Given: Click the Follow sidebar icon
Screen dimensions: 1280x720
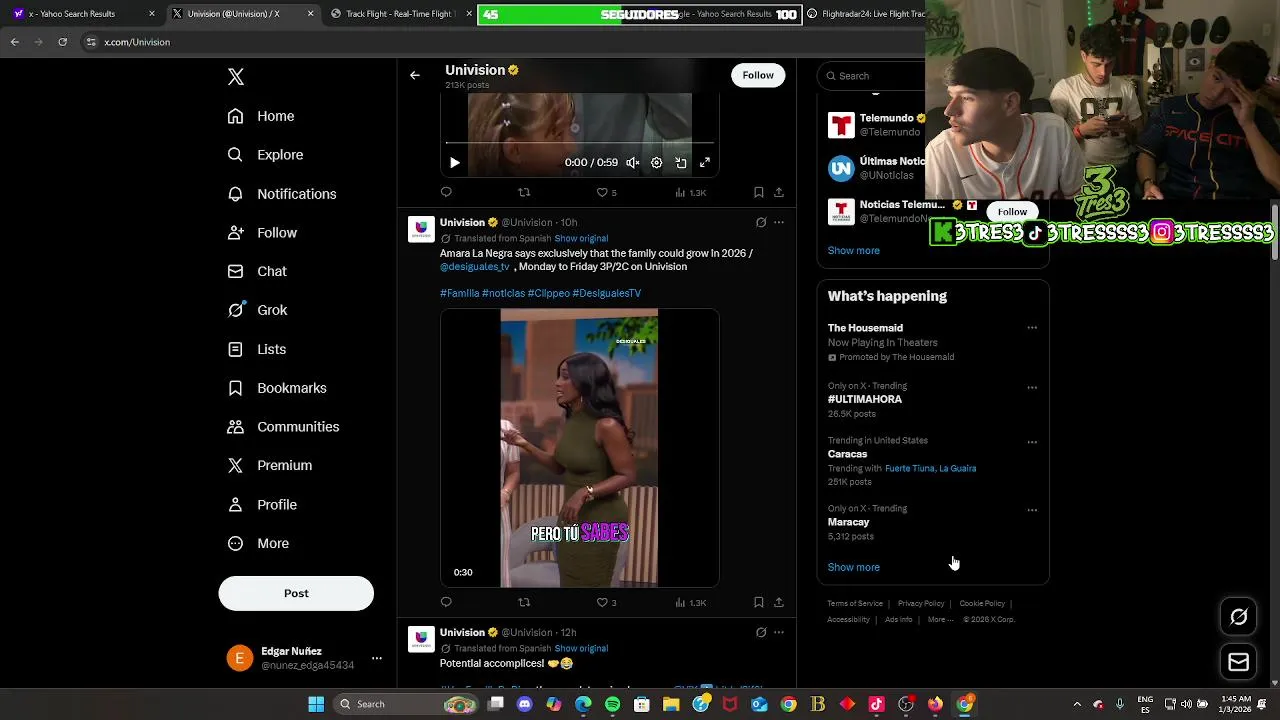Looking at the screenshot, I should click(x=235, y=232).
